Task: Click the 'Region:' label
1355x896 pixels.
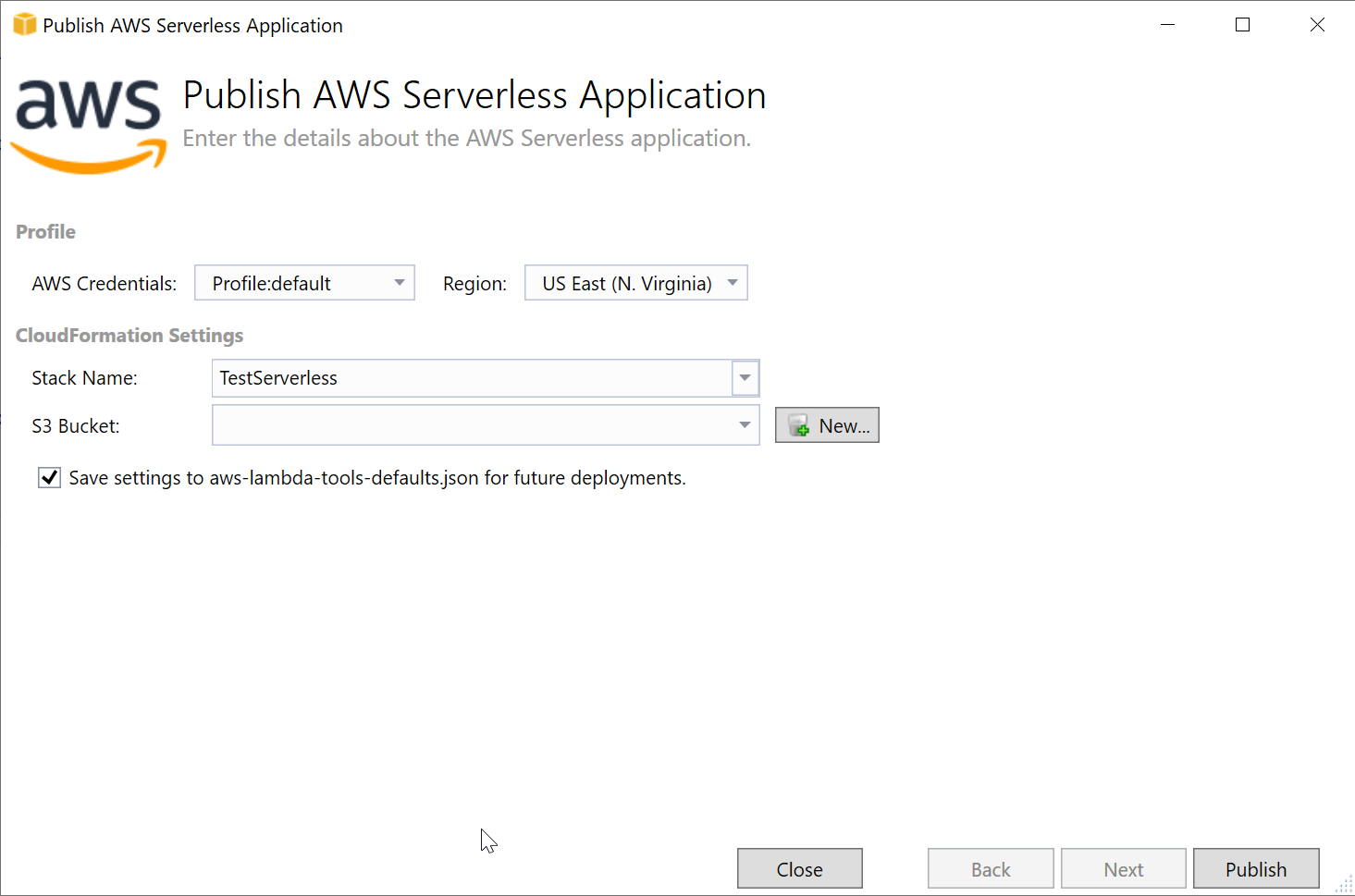Action: coord(474,284)
